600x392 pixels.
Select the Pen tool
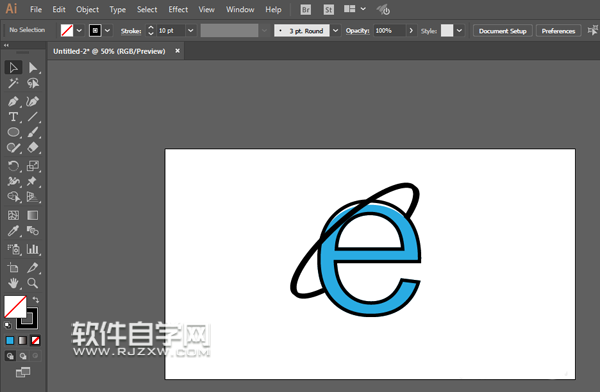[13, 101]
